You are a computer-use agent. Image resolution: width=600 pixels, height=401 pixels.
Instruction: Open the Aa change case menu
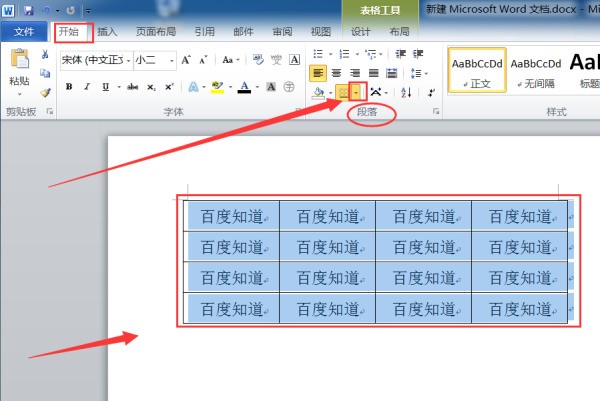230,60
